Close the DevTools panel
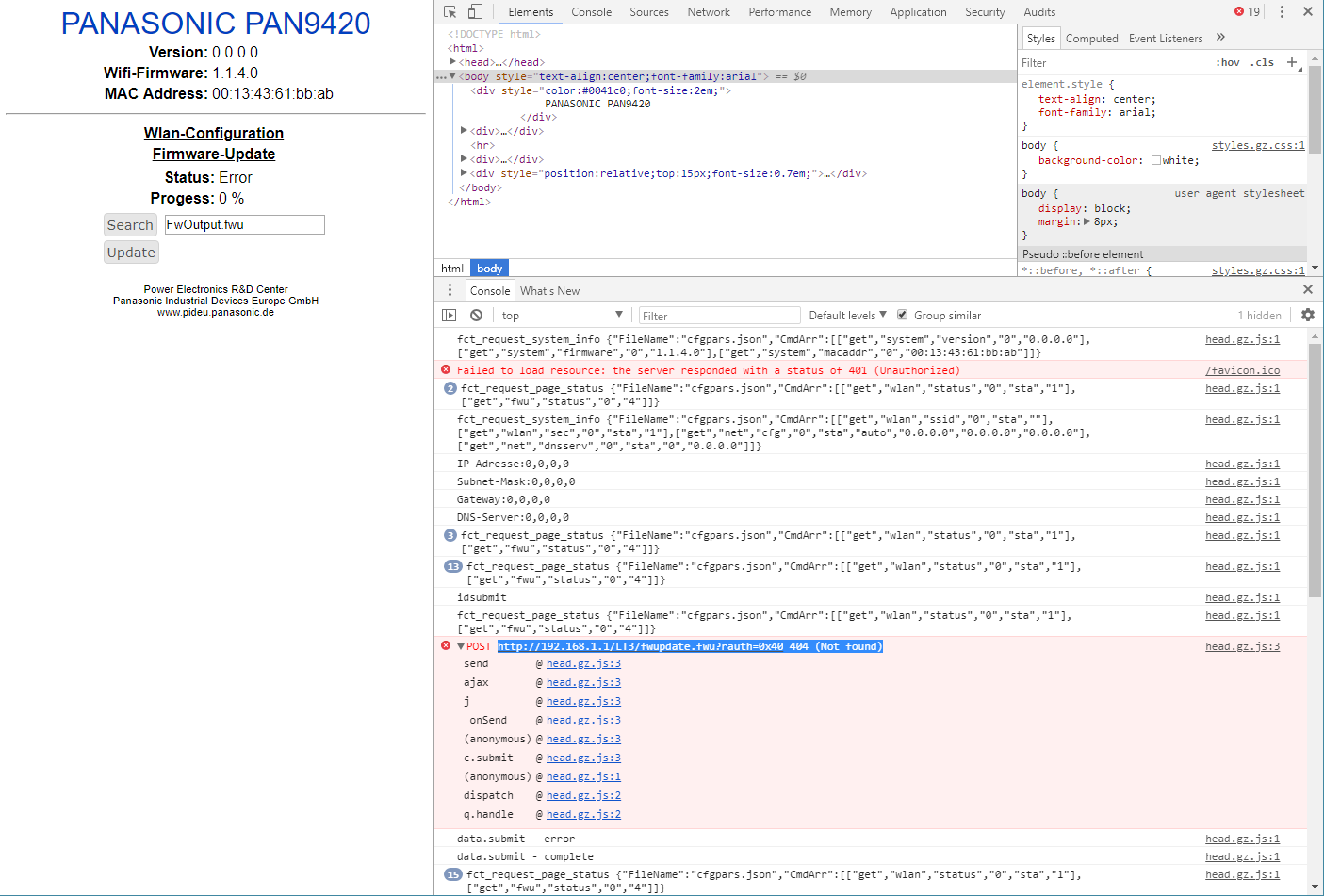This screenshot has width=1324, height=896. point(1308,12)
